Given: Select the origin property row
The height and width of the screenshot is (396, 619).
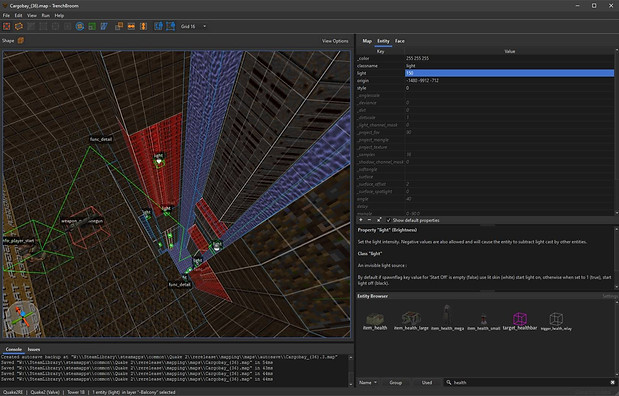Looking at the screenshot, I should 485,81.
